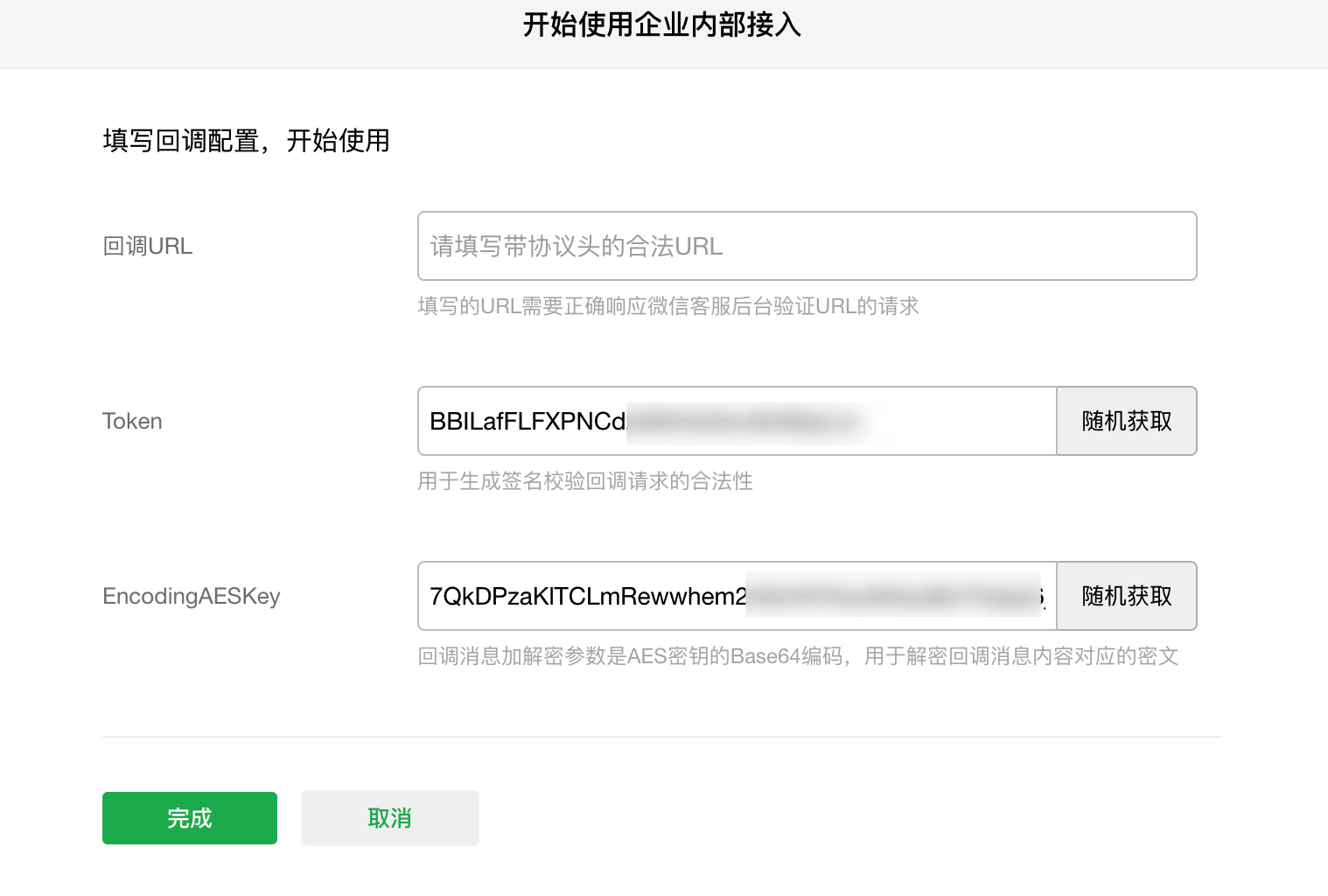The image size is (1328, 896).
Task: Focus the Token text field
Action: click(737, 421)
